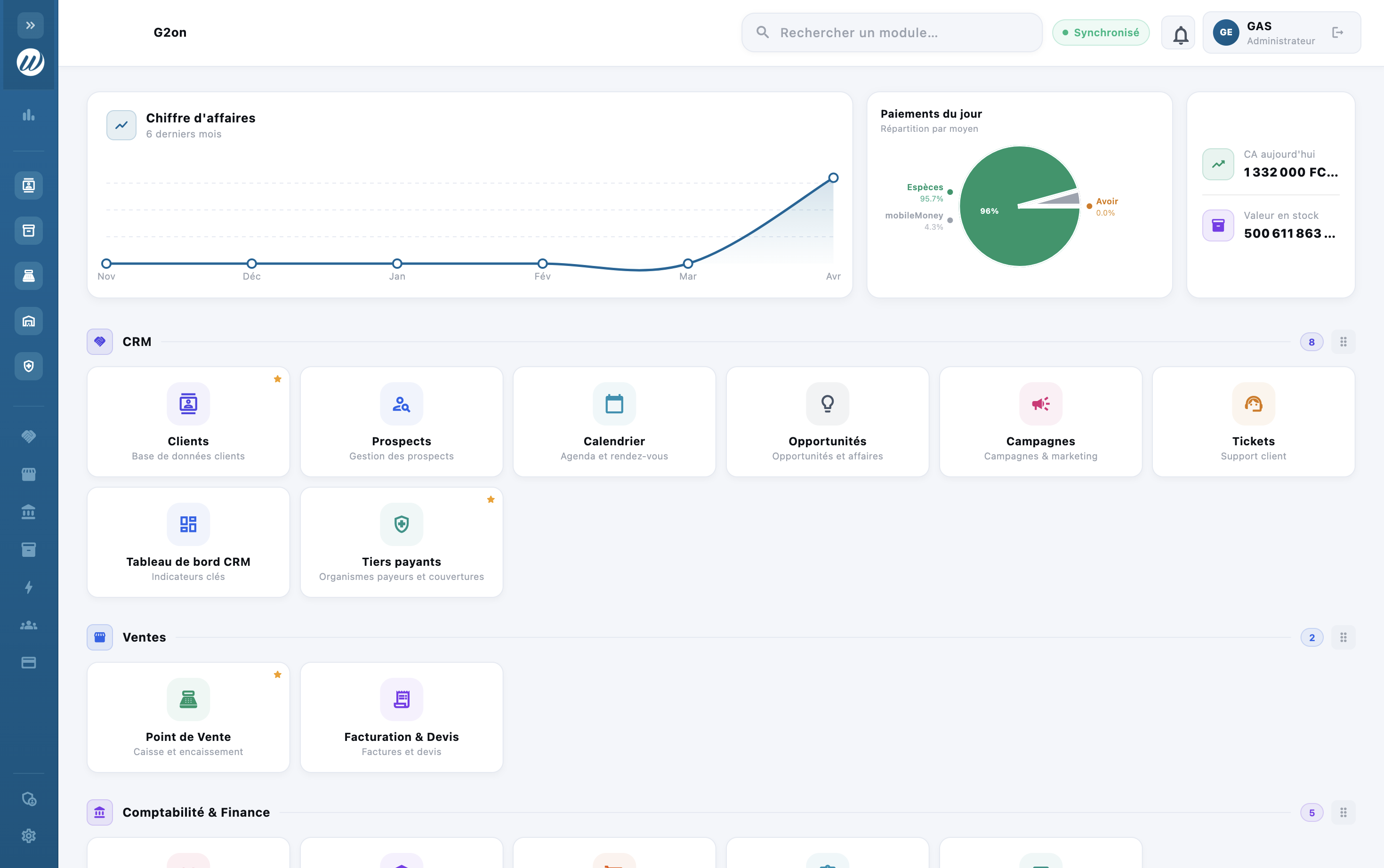1384x868 pixels.
Task: Toggle the favorite star on Tiers payants
Action: [491, 499]
